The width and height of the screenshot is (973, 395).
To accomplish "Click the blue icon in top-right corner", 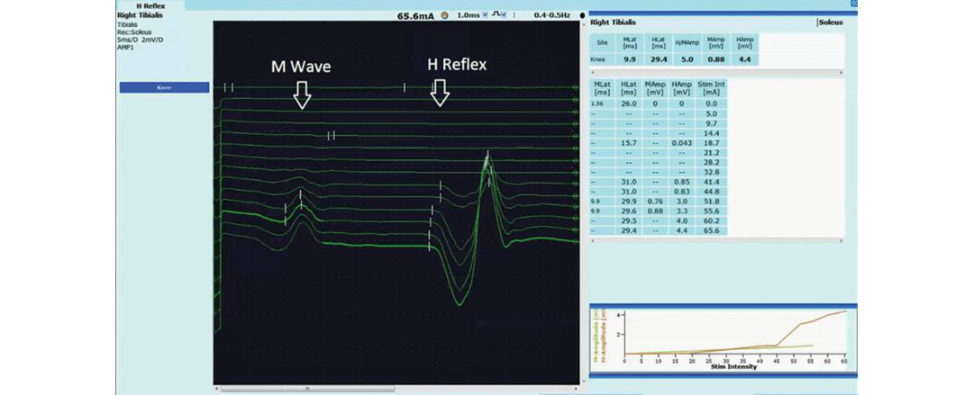I will [853, 3].
